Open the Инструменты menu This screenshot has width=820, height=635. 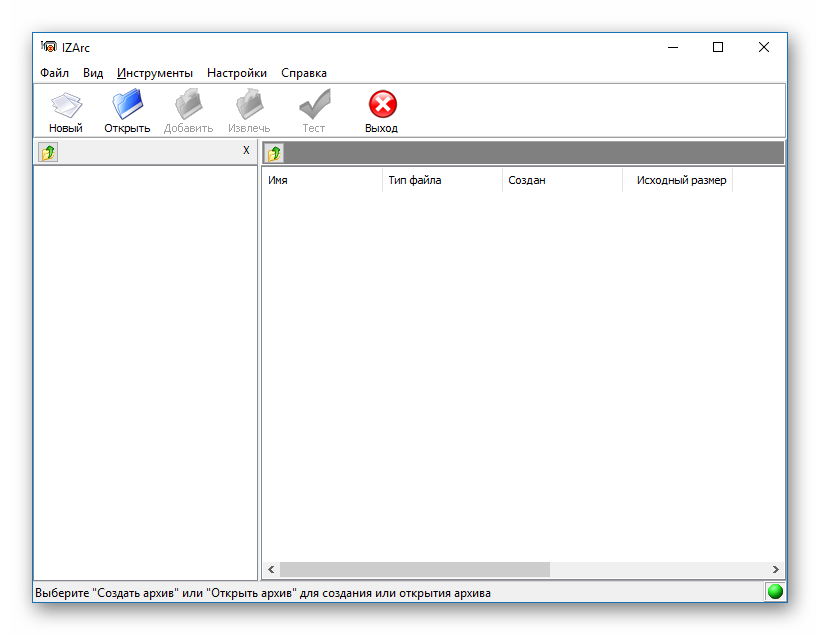(155, 73)
